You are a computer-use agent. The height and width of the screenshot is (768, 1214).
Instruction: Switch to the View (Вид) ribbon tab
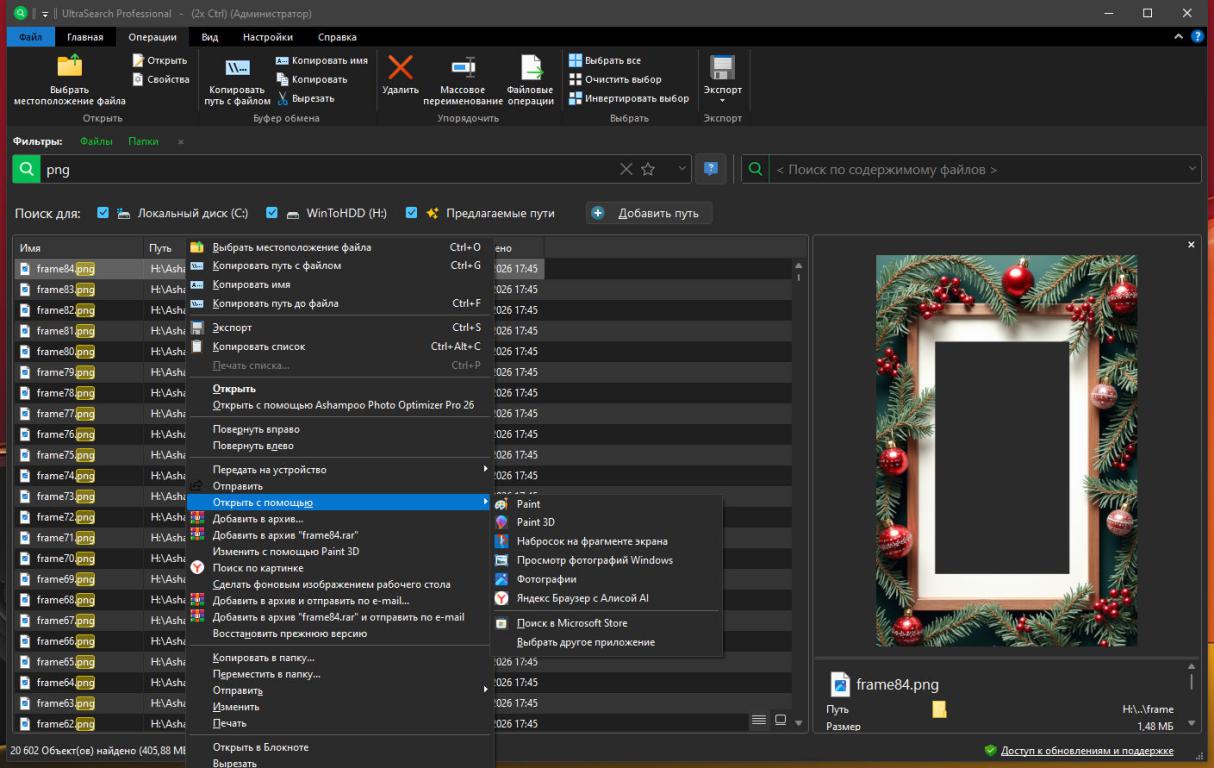coord(209,37)
